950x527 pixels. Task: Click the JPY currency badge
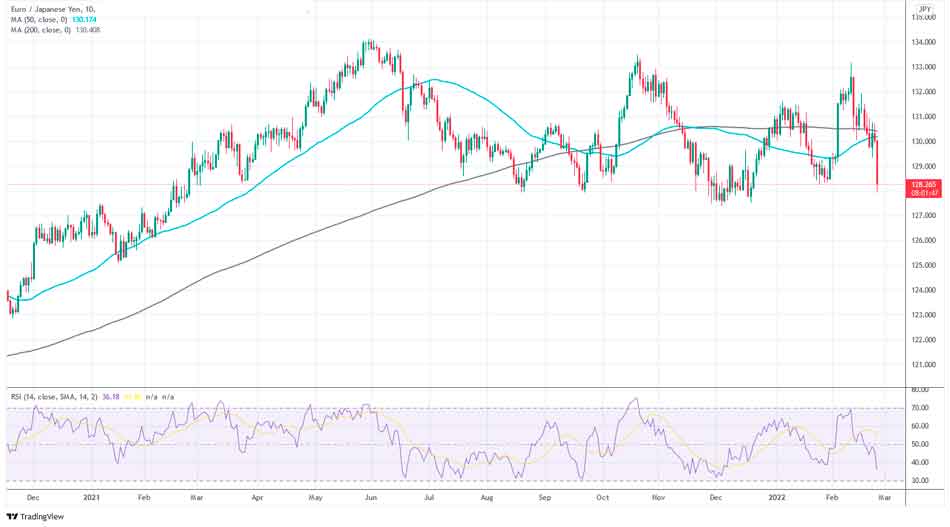(x=924, y=8)
